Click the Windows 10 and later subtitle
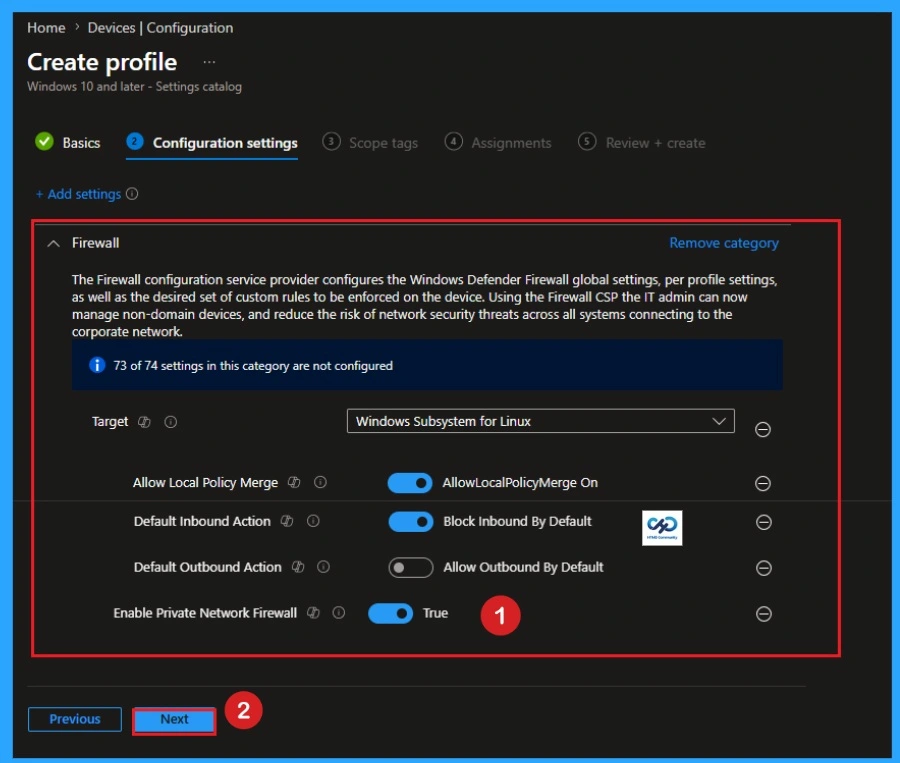900x763 pixels. click(134, 87)
